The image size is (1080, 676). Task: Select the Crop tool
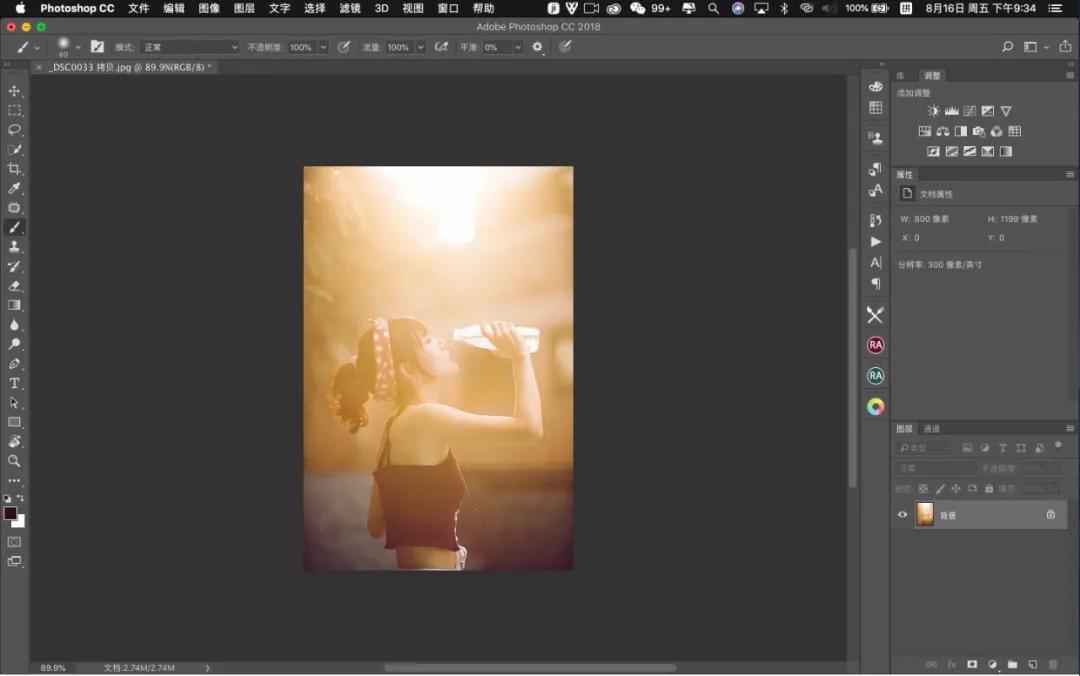(x=15, y=169)
